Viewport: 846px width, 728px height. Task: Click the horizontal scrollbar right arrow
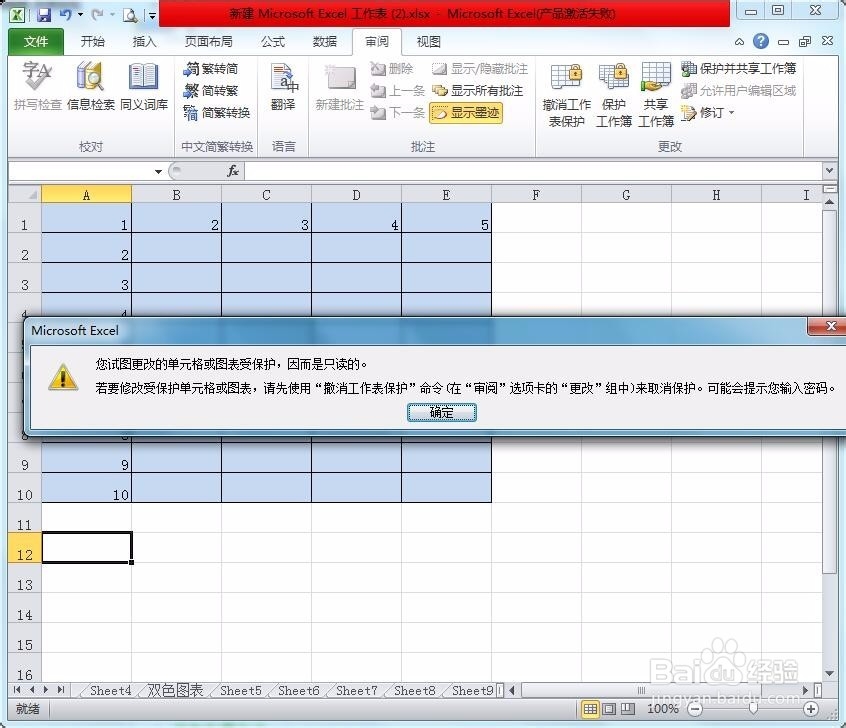[806, 690]
